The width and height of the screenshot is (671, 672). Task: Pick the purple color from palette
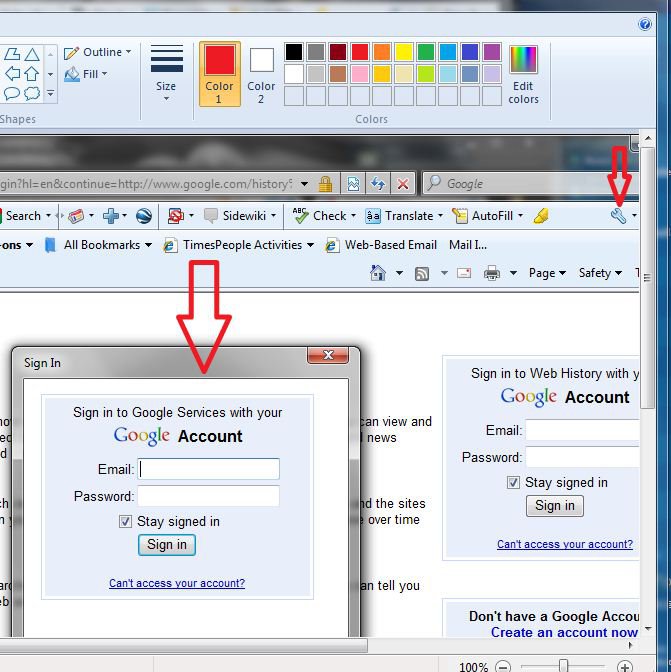(492, 52)
